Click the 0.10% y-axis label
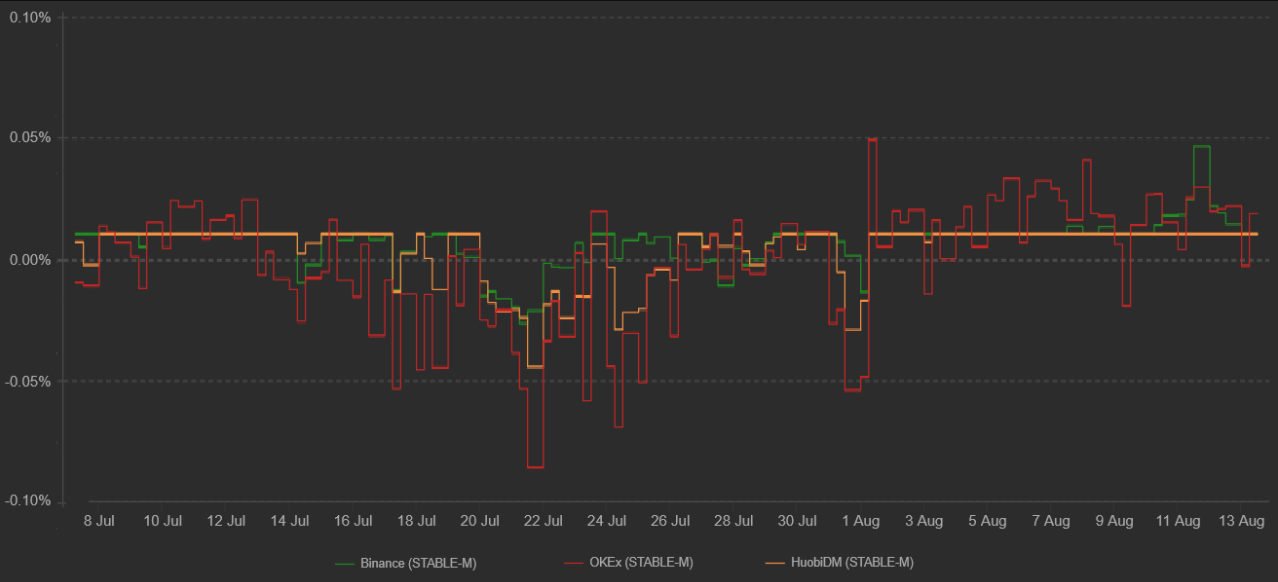This screenshot has width=1278, height=582. tap(29, 17)
